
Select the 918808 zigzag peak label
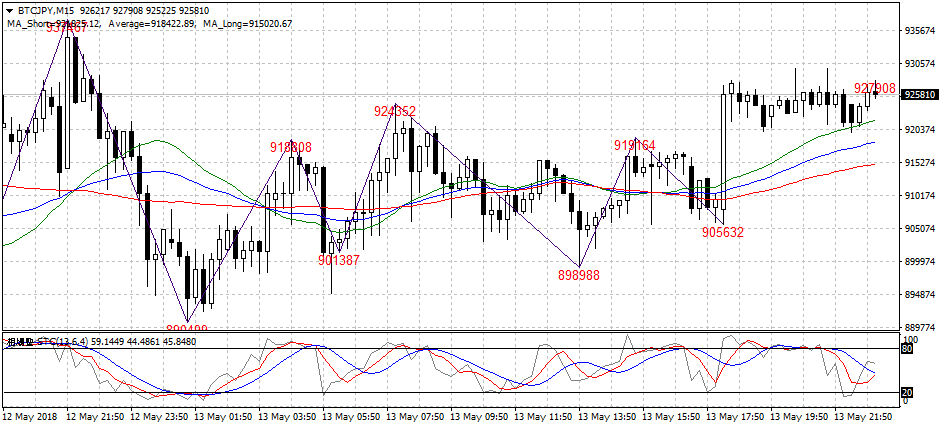(291, 147)
